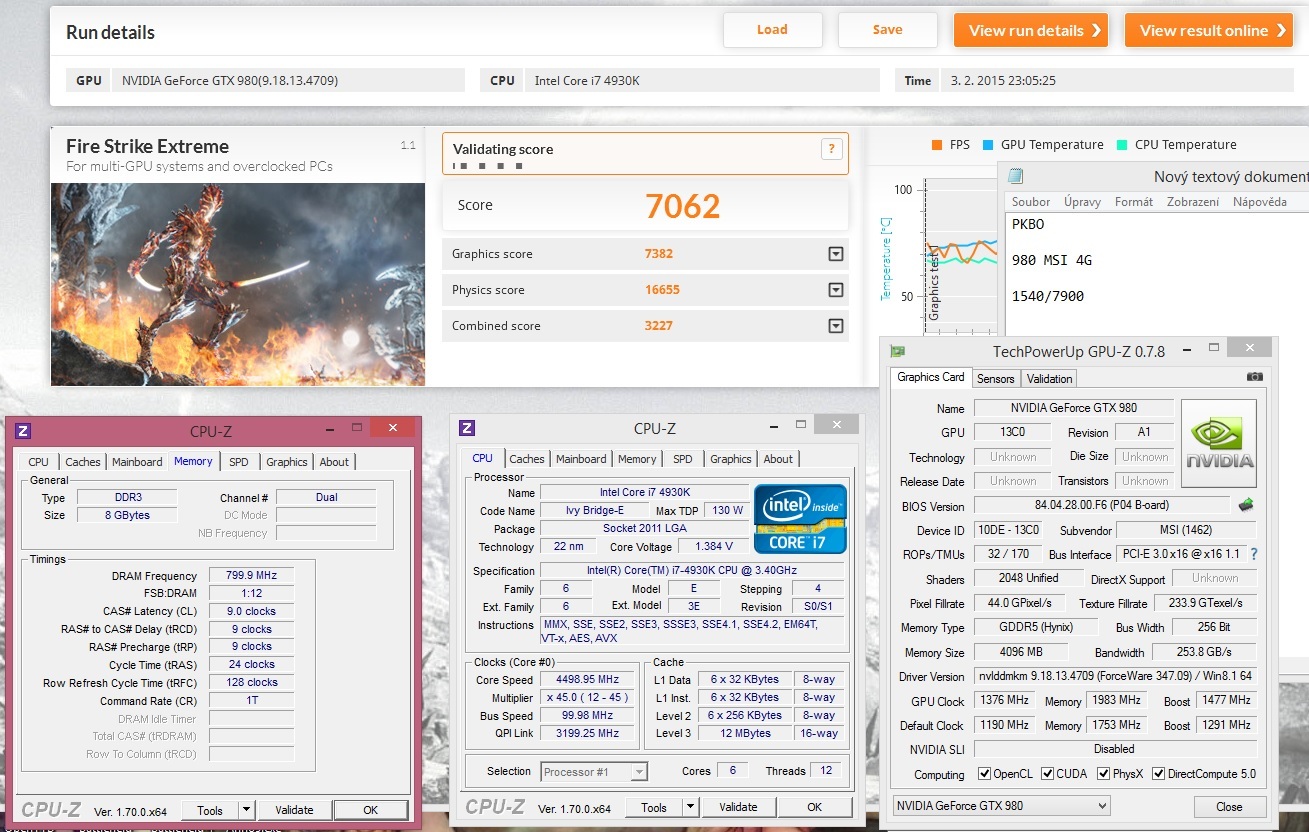
Task: Open the Zobrazení menu in the text document
Action: [1191, 202]
